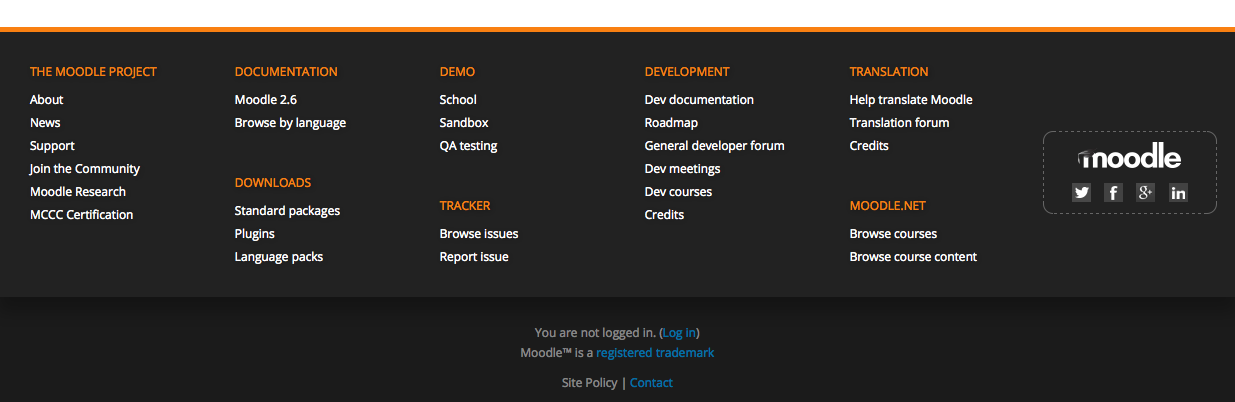Open Standard packages downloads
1235x402 pixels.
coord(287,211)
